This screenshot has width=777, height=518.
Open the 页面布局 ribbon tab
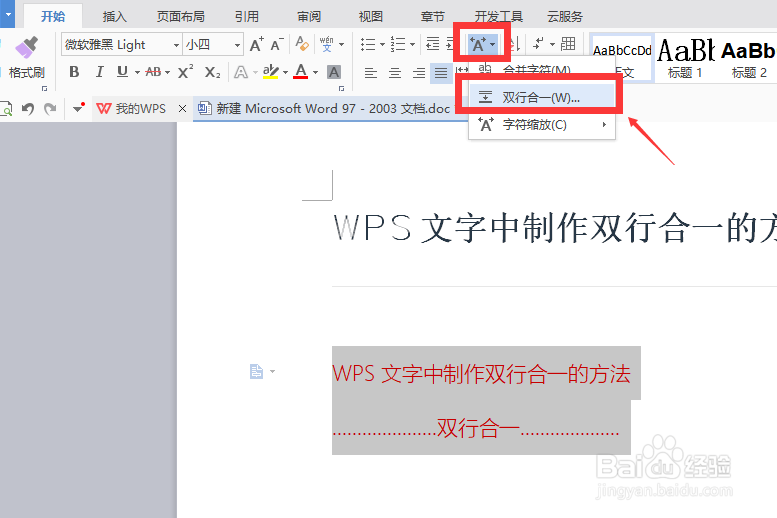[x=180, y=16]
